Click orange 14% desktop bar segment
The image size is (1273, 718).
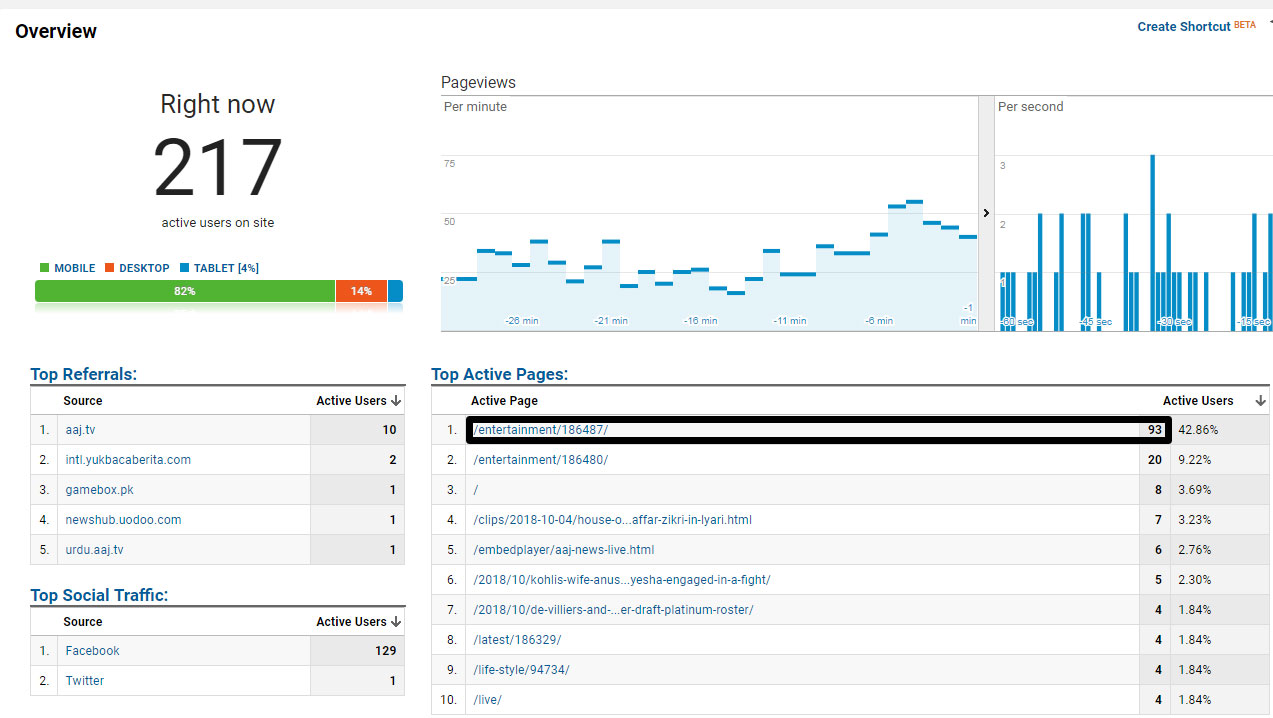click(360, 291)
